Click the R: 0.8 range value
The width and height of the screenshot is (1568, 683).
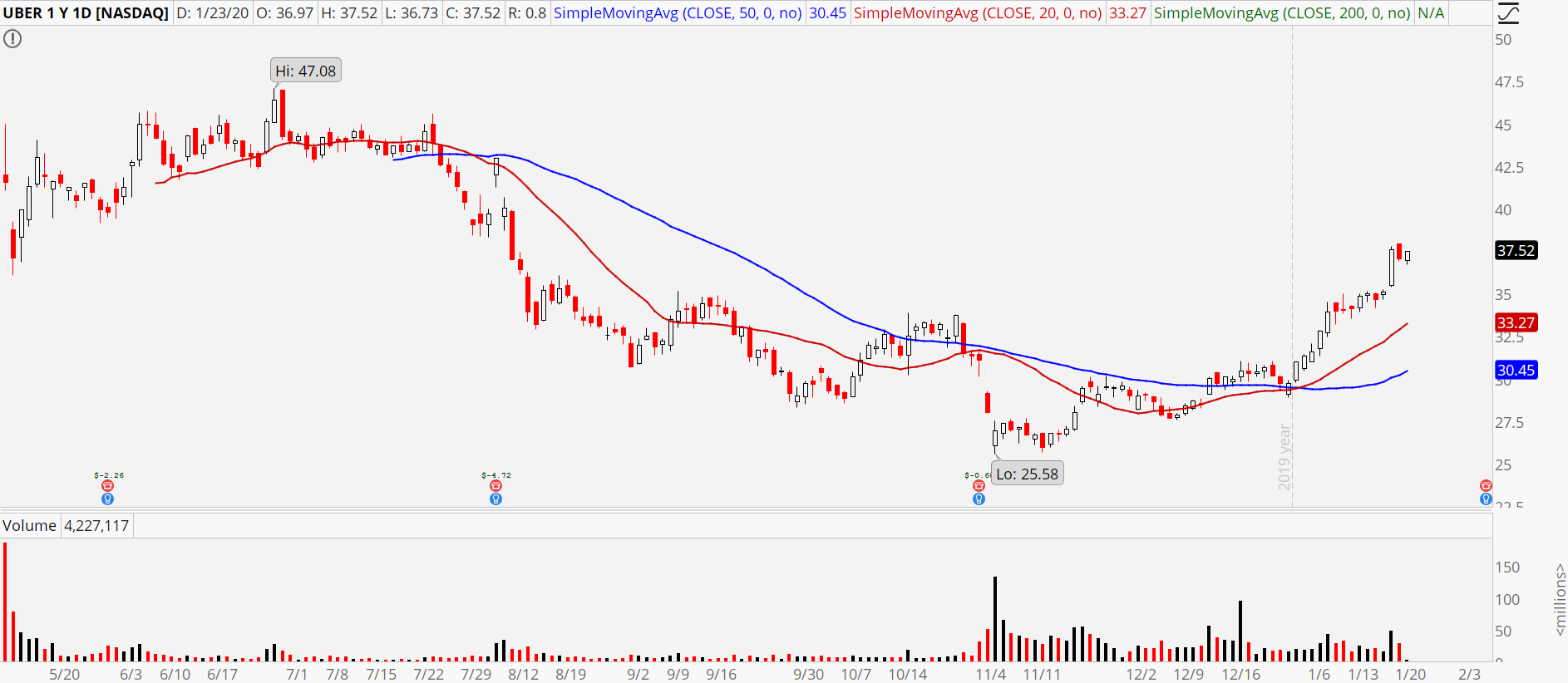pyautogui.click(x=527, y=13)
